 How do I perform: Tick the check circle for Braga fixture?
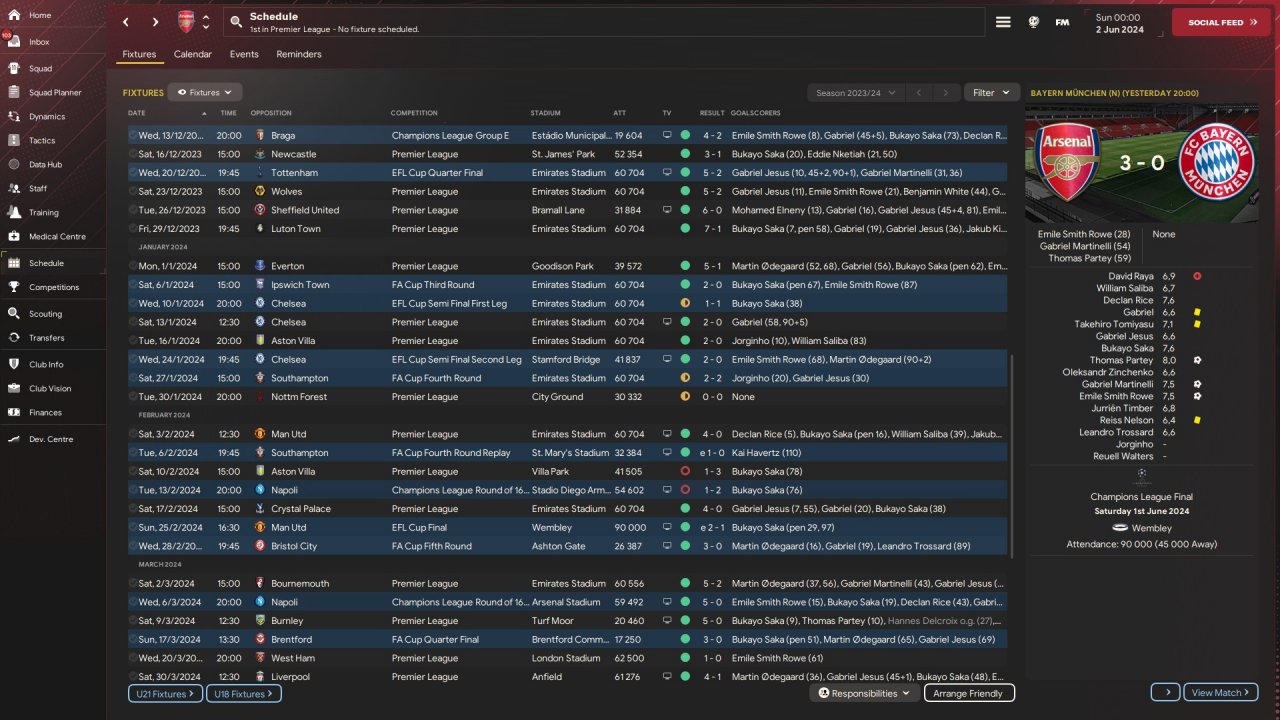coord(133,135)
